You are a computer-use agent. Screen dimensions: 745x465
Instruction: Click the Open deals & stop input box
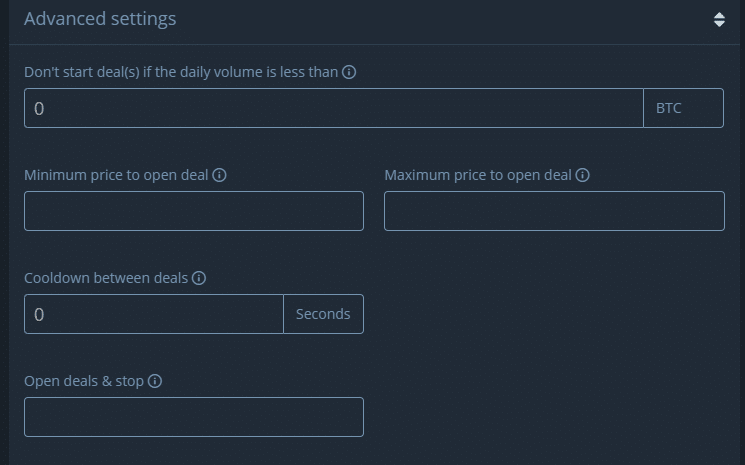(194, 417)
